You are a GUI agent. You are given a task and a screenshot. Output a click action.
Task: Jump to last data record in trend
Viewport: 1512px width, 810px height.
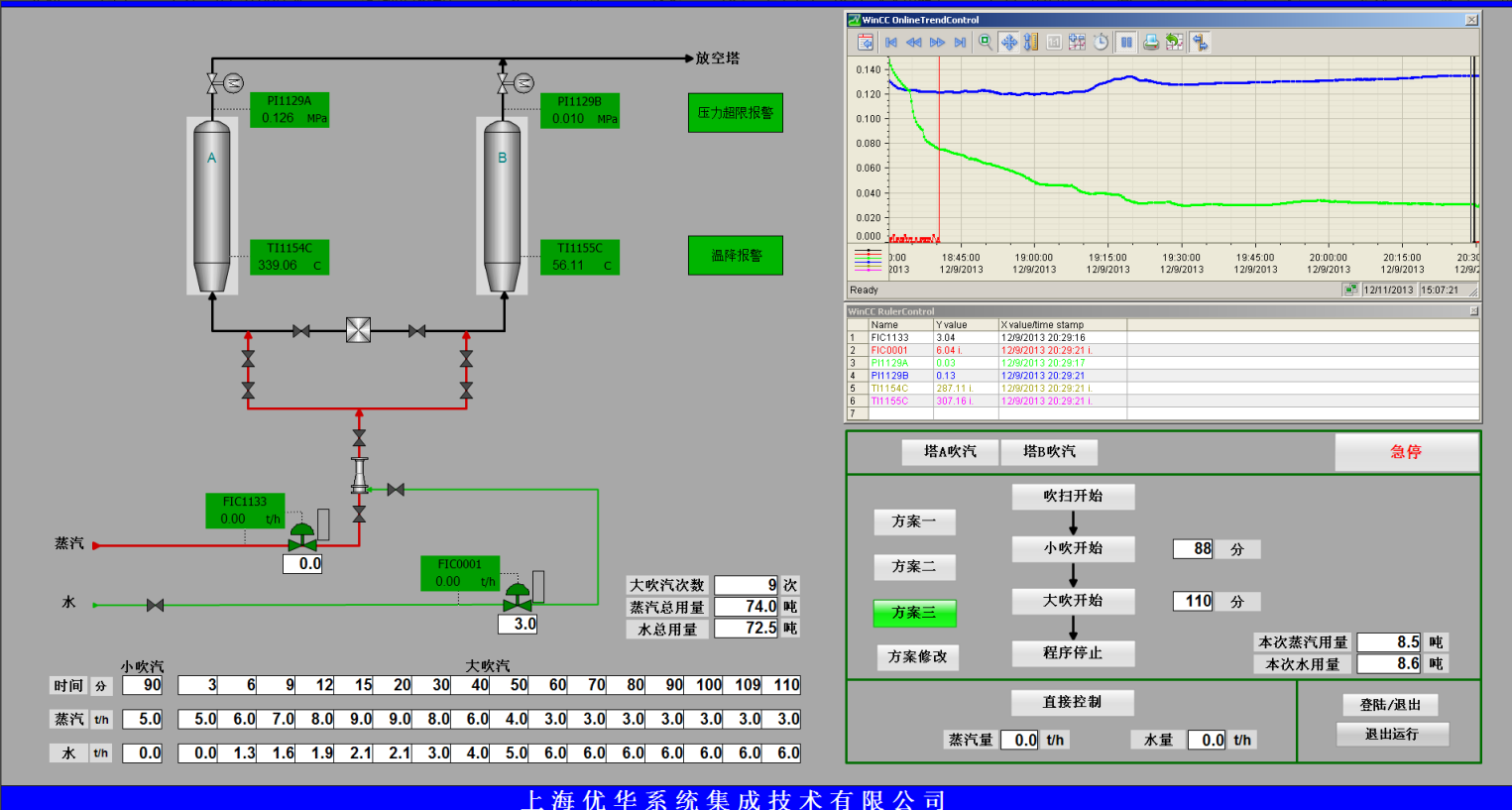coord(960,42)
